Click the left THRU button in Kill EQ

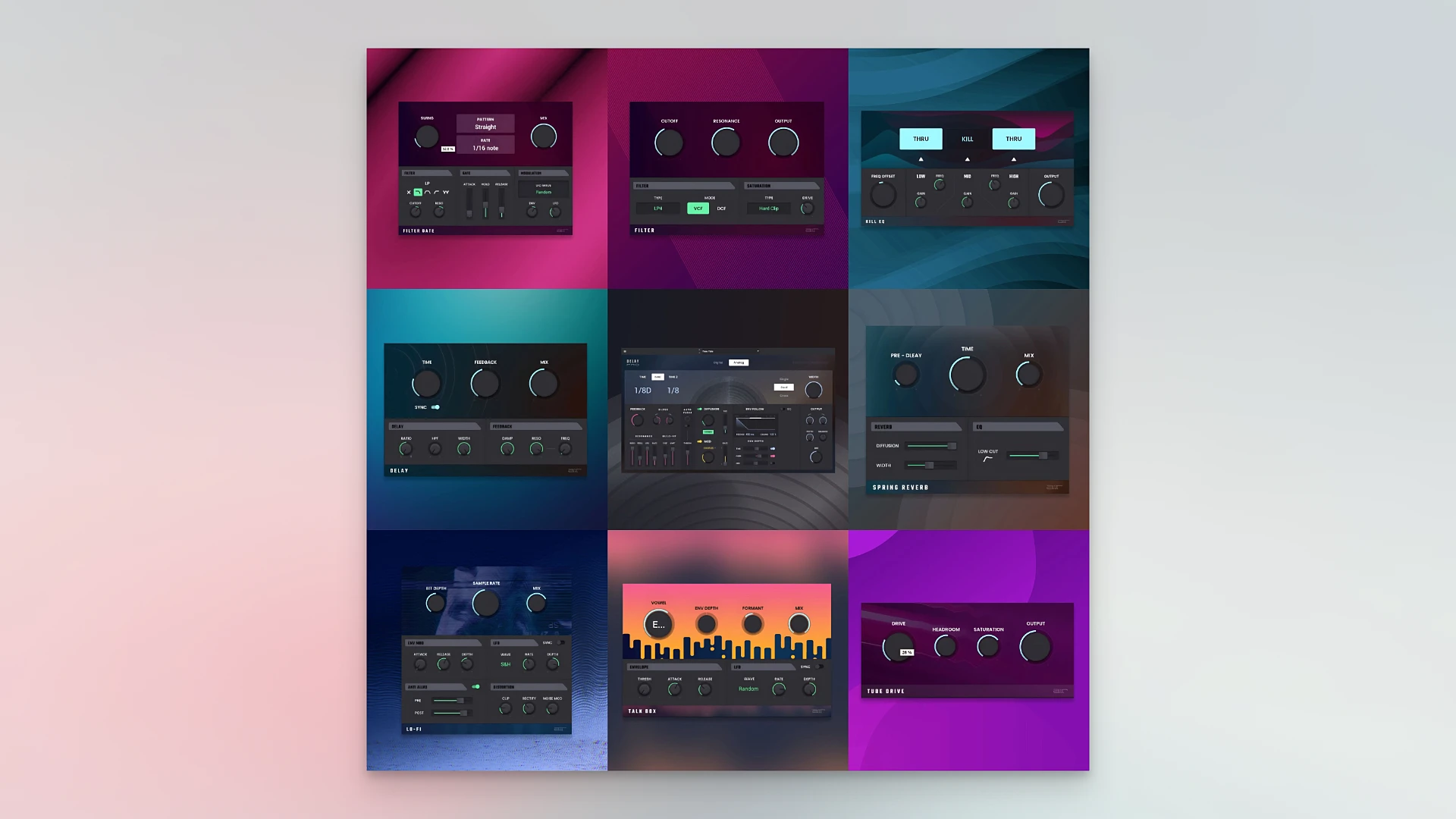click(921, 139)
